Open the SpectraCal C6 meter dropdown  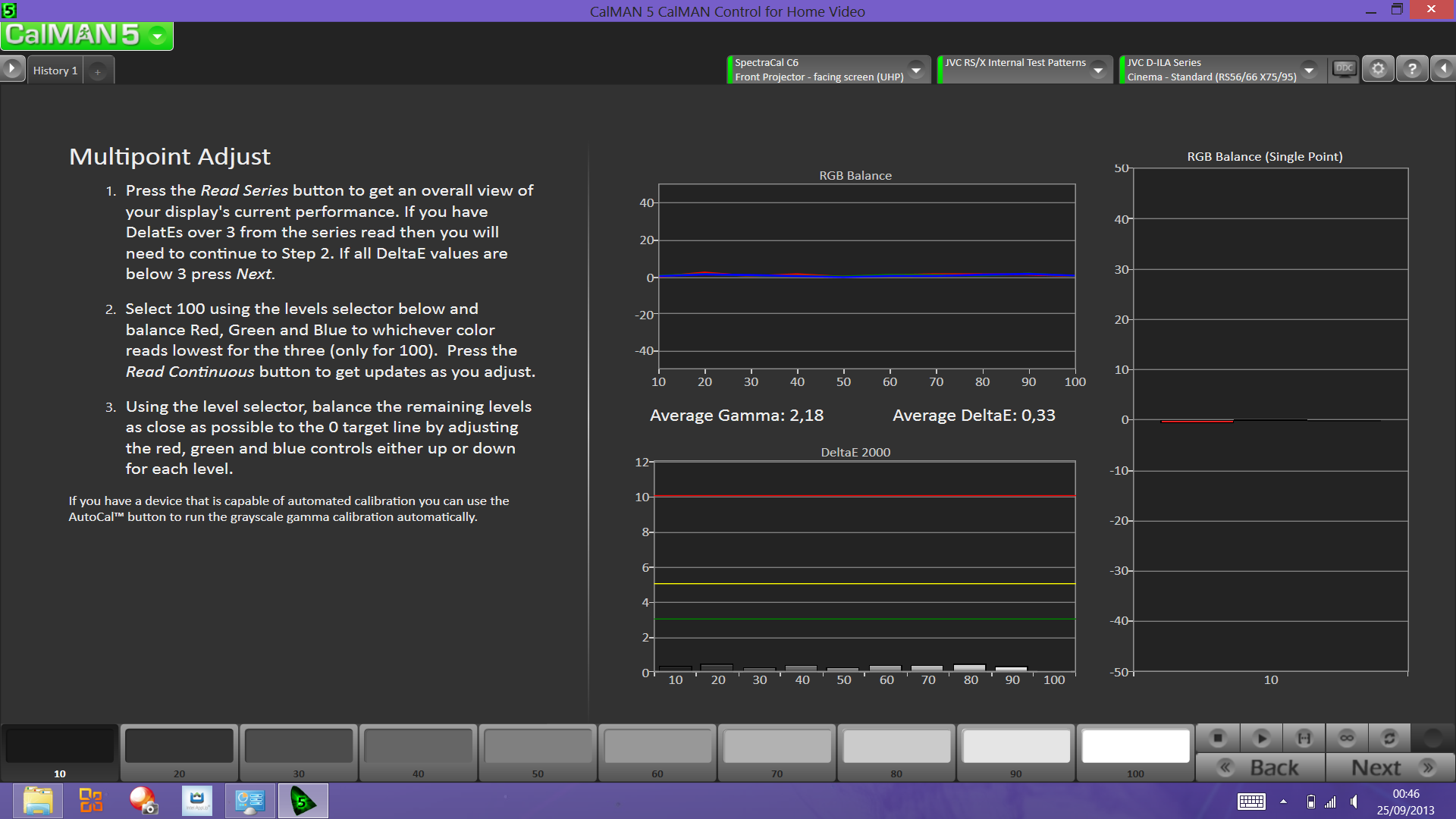point(916,70)
